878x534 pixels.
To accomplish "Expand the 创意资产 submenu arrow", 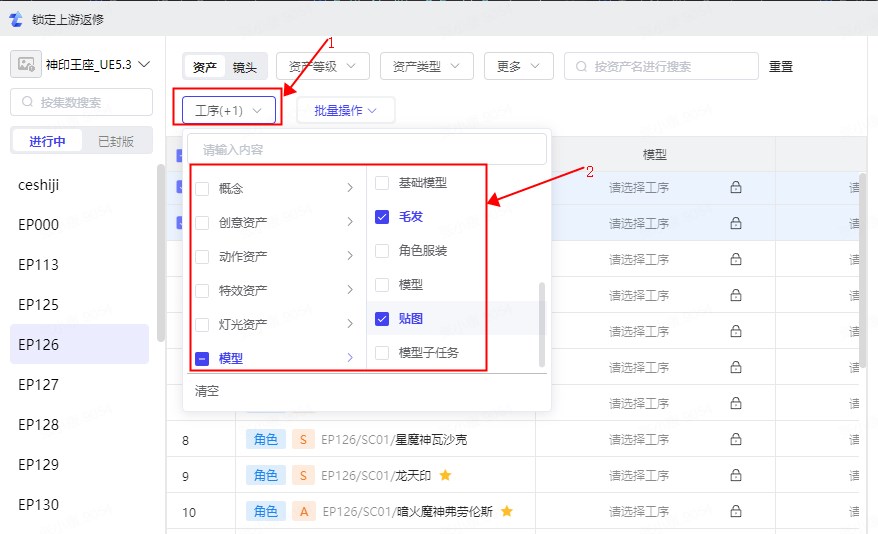I will tap(349, 222).
